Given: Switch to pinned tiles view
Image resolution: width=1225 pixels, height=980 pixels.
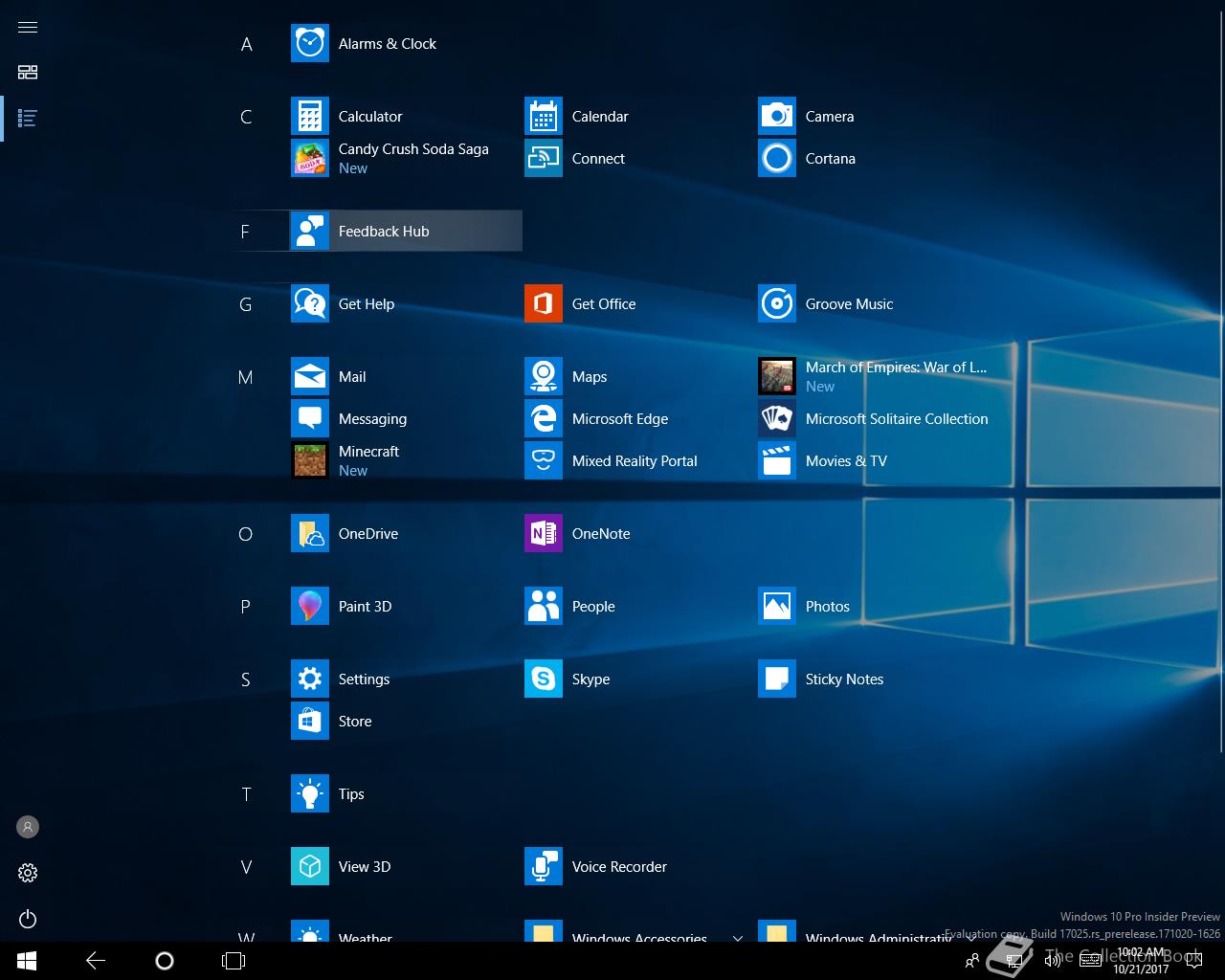Looking at the screenshot, I should click(x=28, y=73).
